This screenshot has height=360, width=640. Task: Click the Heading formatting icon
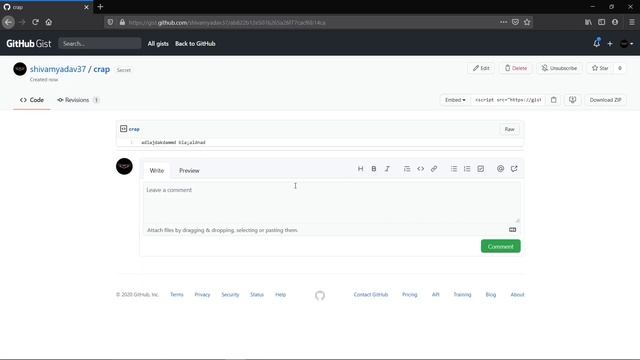pyautogui.click(x=360, y=169)
